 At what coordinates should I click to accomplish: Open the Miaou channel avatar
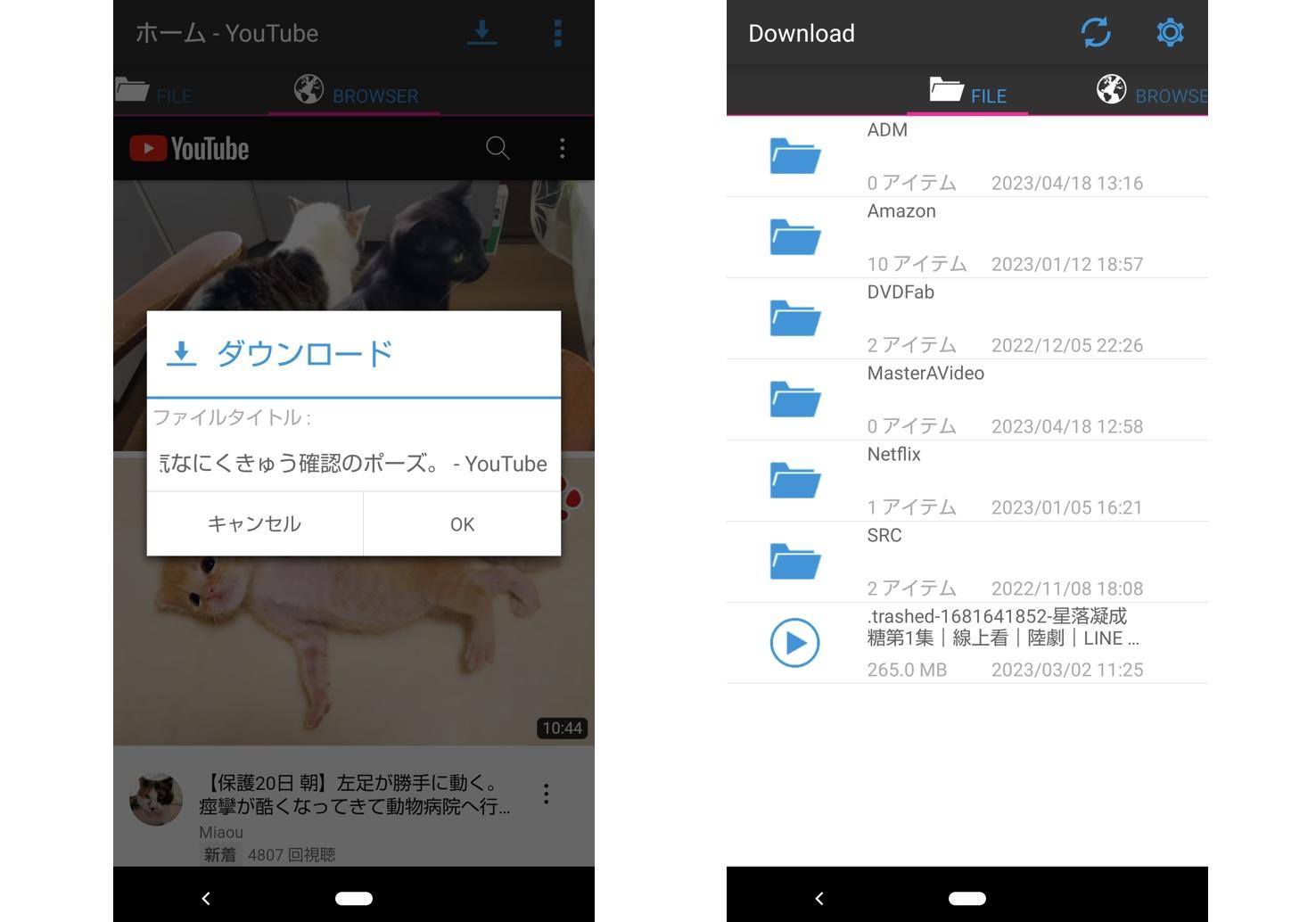tap(156, 799)
